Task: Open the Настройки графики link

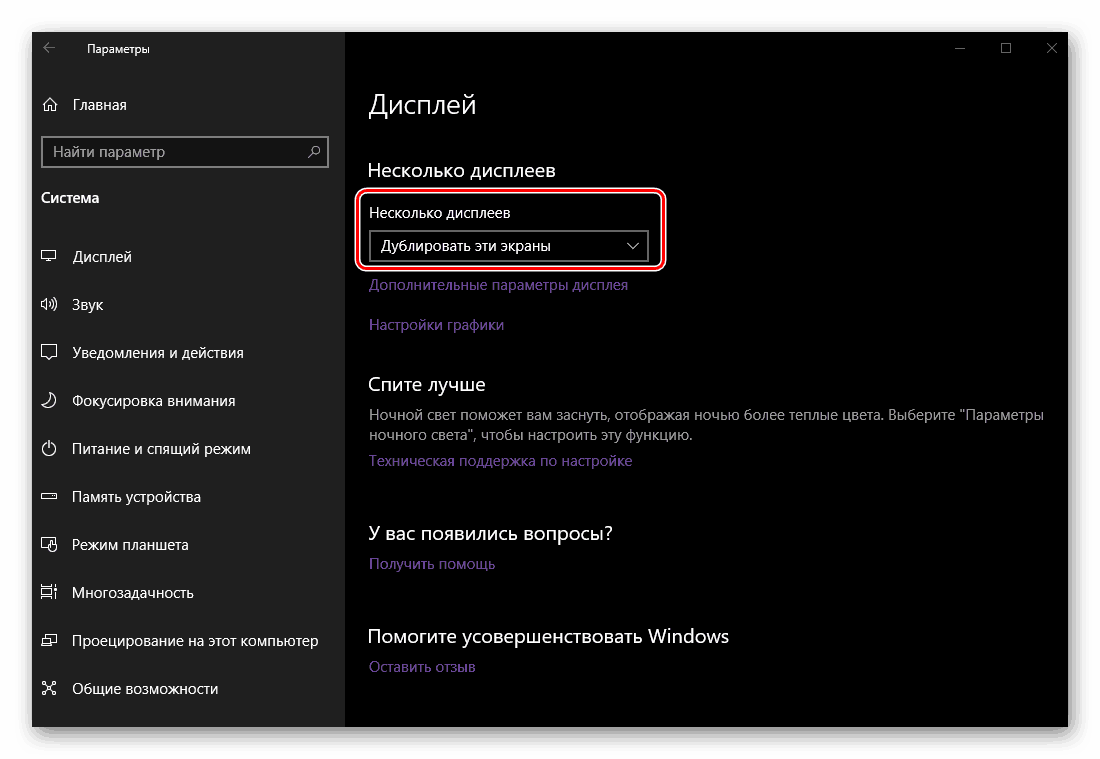Action: pos(436,325)
